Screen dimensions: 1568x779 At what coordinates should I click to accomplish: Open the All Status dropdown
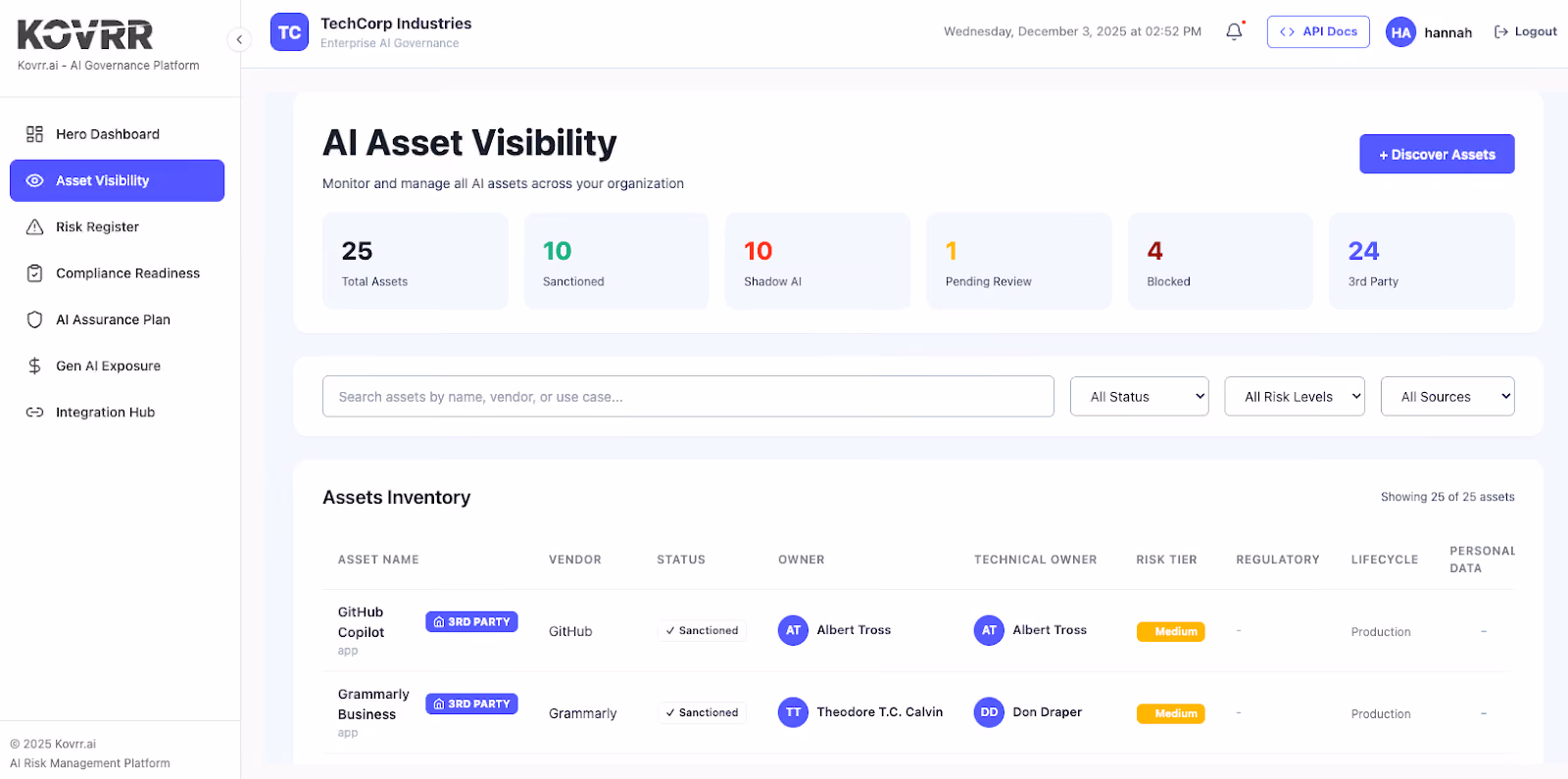tap(1140, 396)
